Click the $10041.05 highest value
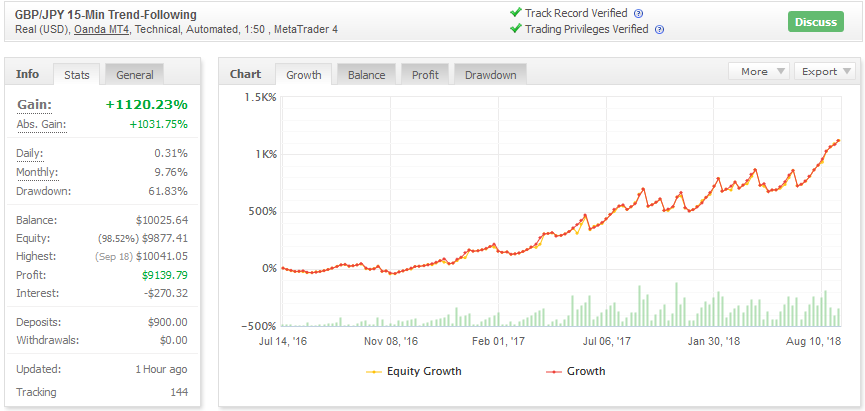 coord(162,257)
